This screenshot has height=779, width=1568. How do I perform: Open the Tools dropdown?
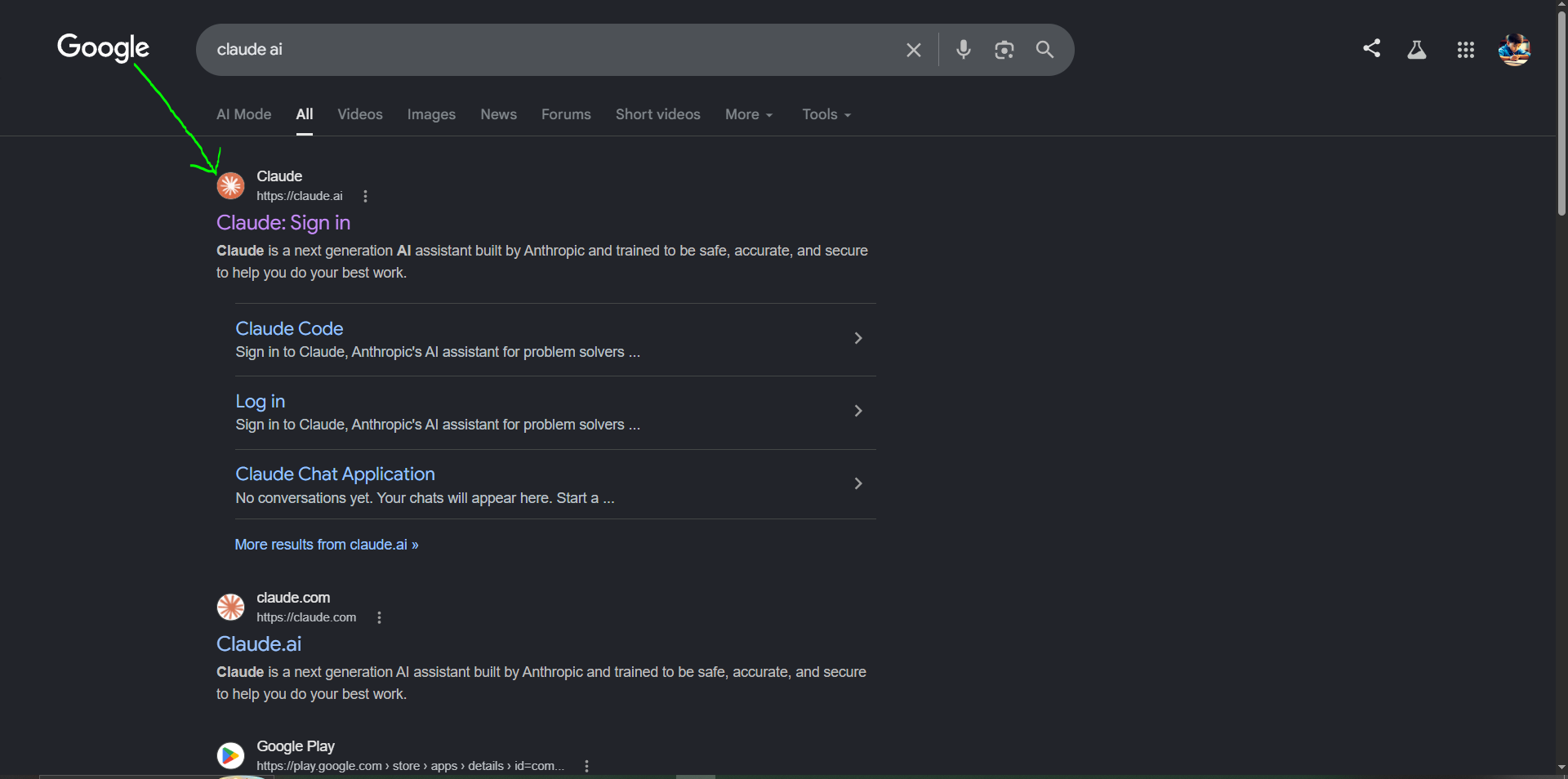826,114
